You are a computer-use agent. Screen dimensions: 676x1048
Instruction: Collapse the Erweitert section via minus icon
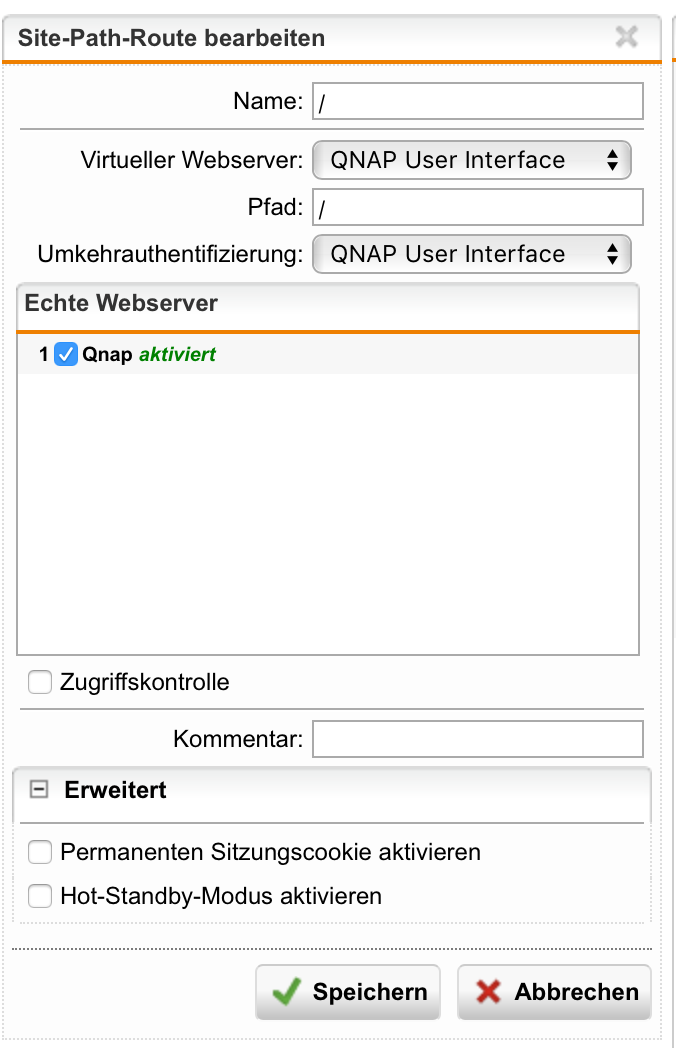[40, 790]
